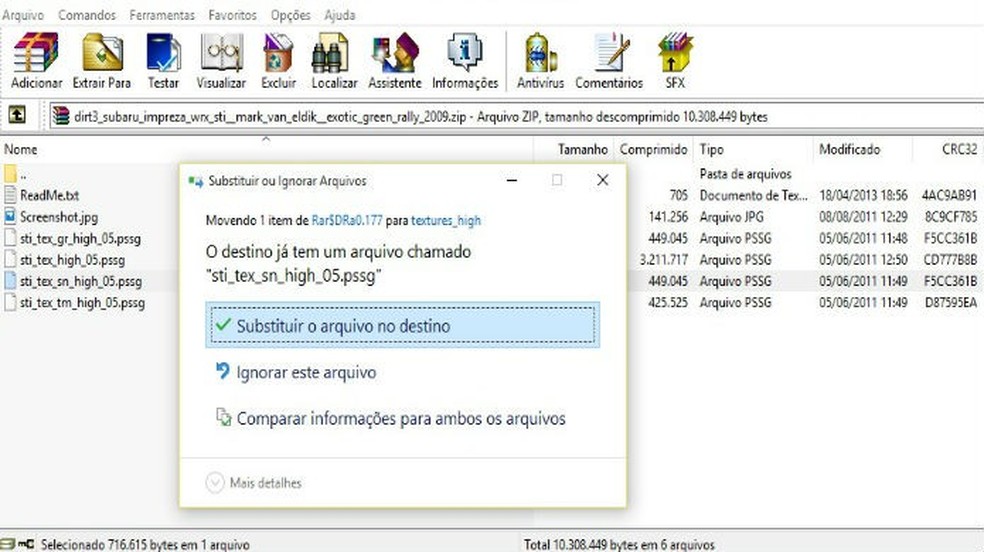984x552 pixels.
Task: Click the archive path address field
Action: pos(516,116)
